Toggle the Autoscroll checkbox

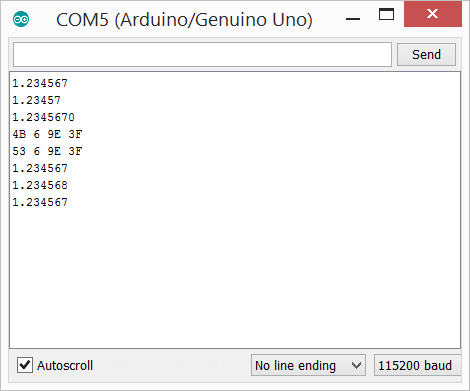pos(25,365)
